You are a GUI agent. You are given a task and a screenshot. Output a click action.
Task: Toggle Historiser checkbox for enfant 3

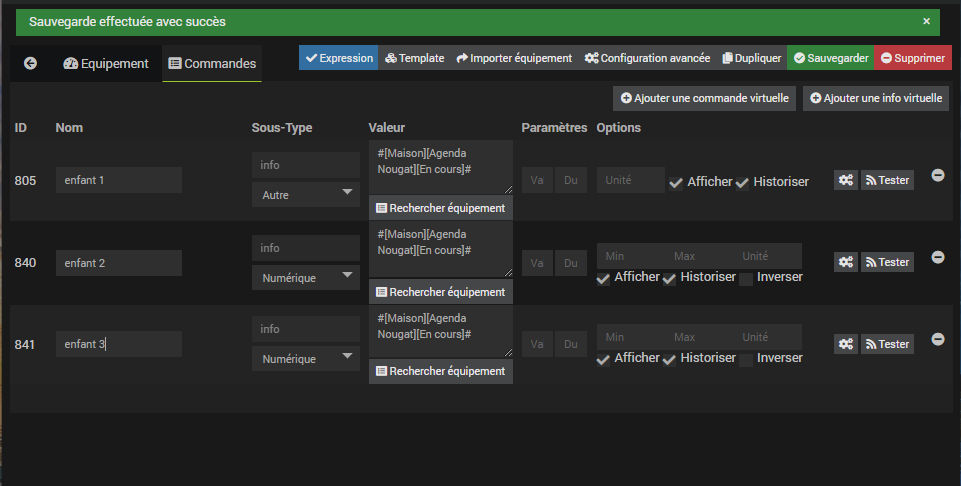point(669,360)
